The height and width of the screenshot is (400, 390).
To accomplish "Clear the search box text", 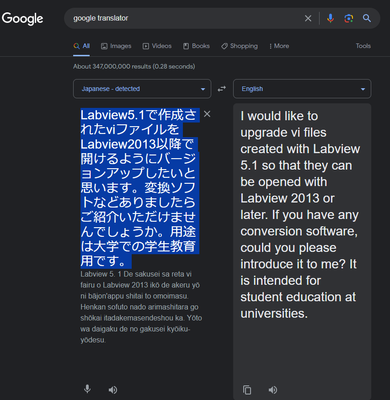I will coord(308,18).
